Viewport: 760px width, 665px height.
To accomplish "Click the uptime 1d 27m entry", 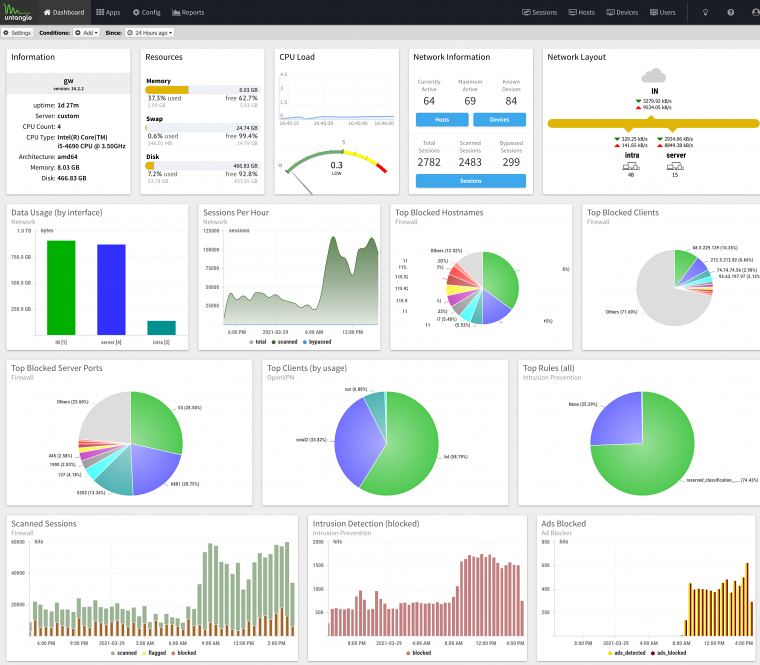I will pos(56,105).
